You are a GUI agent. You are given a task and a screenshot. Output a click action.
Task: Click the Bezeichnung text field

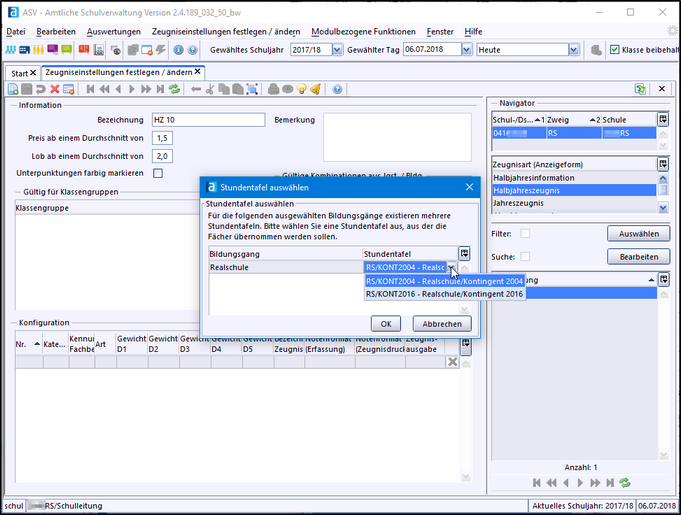click(208, 120)
